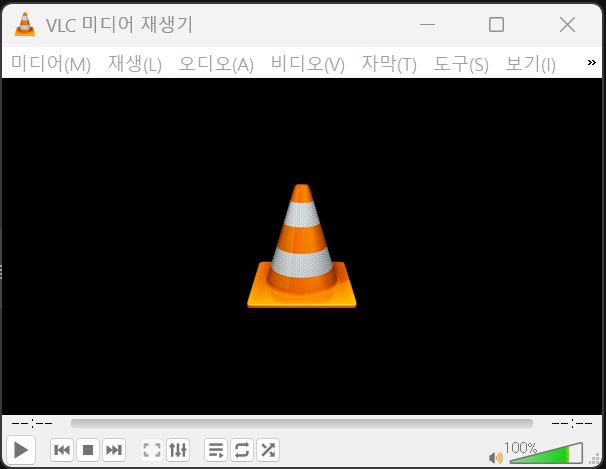Image resolution: width=606 pixels, height=469 pixels.
Task: Stop playback with the Stop button
Action: point(88,450)
